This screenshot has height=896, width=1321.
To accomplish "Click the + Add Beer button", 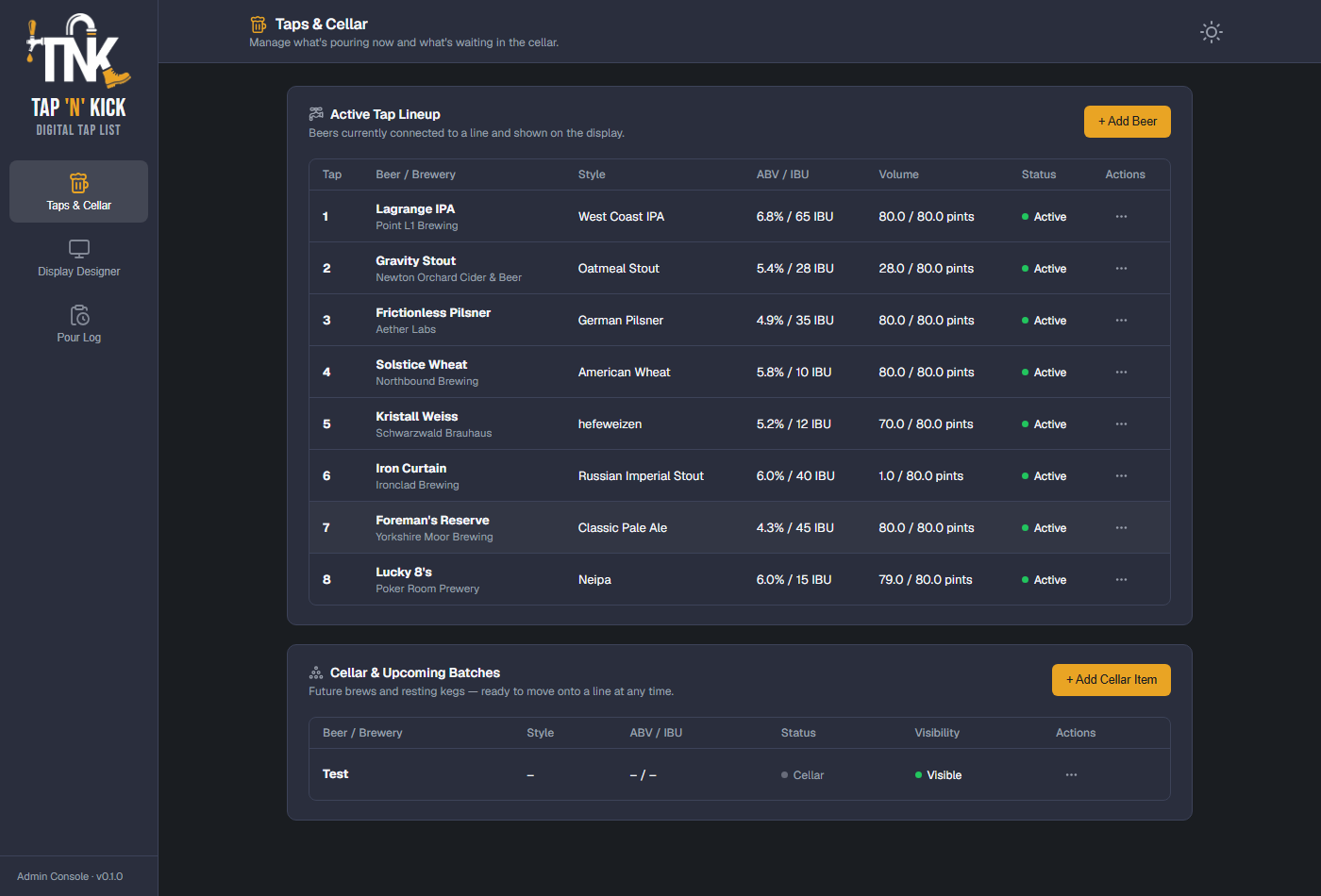I will 1128,122.
